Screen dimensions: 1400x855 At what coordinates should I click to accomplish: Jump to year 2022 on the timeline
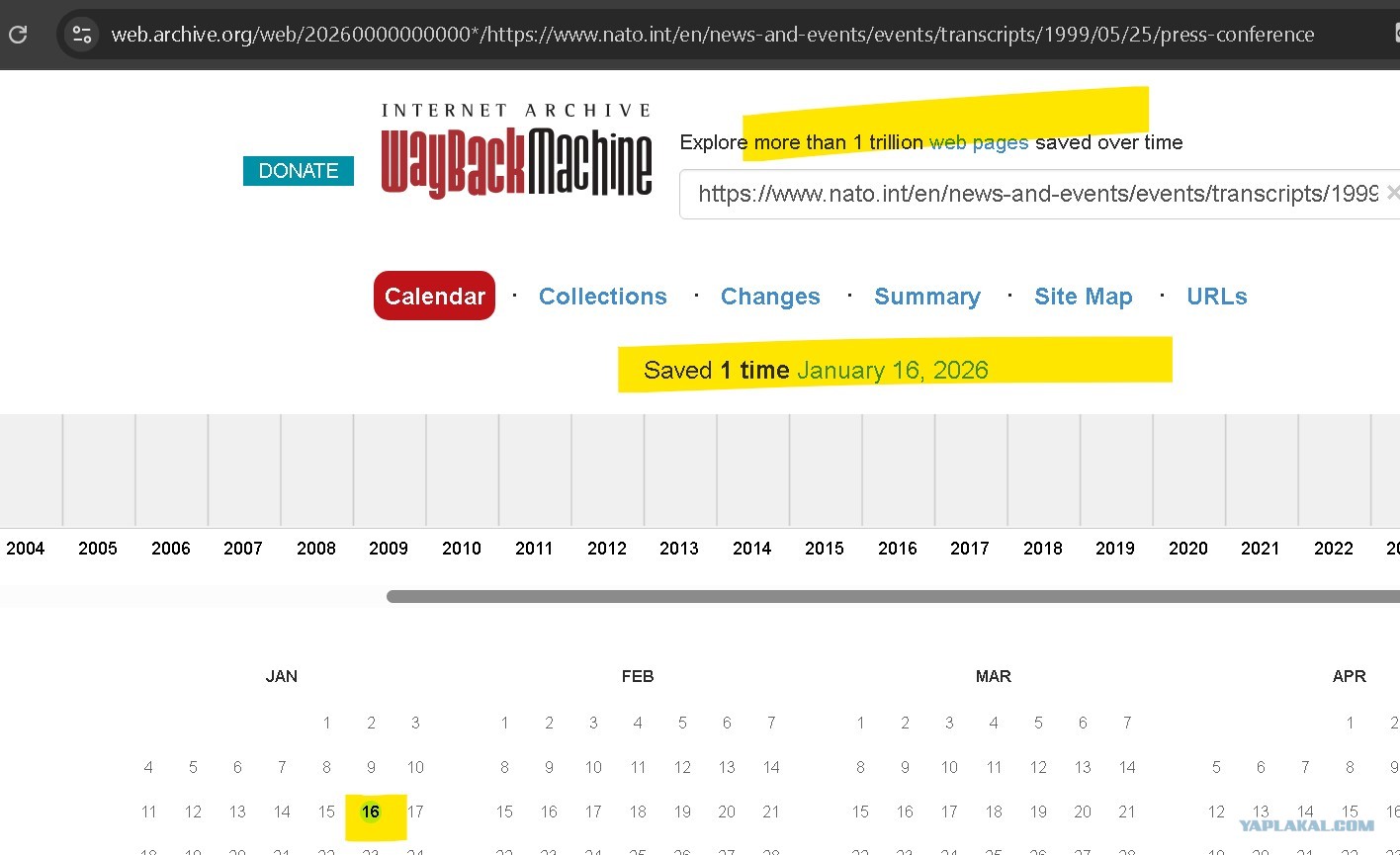pos(1334,549)
